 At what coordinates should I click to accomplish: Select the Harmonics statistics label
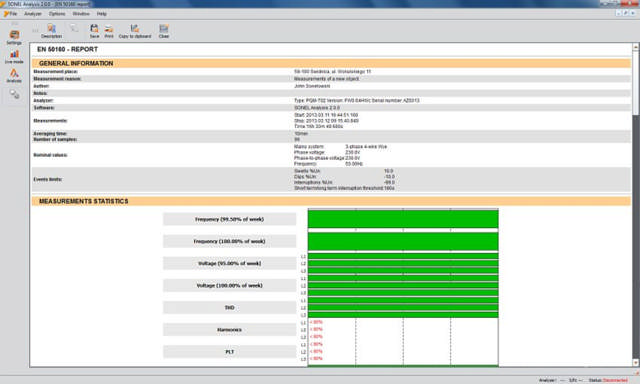[x=229, y=330]
